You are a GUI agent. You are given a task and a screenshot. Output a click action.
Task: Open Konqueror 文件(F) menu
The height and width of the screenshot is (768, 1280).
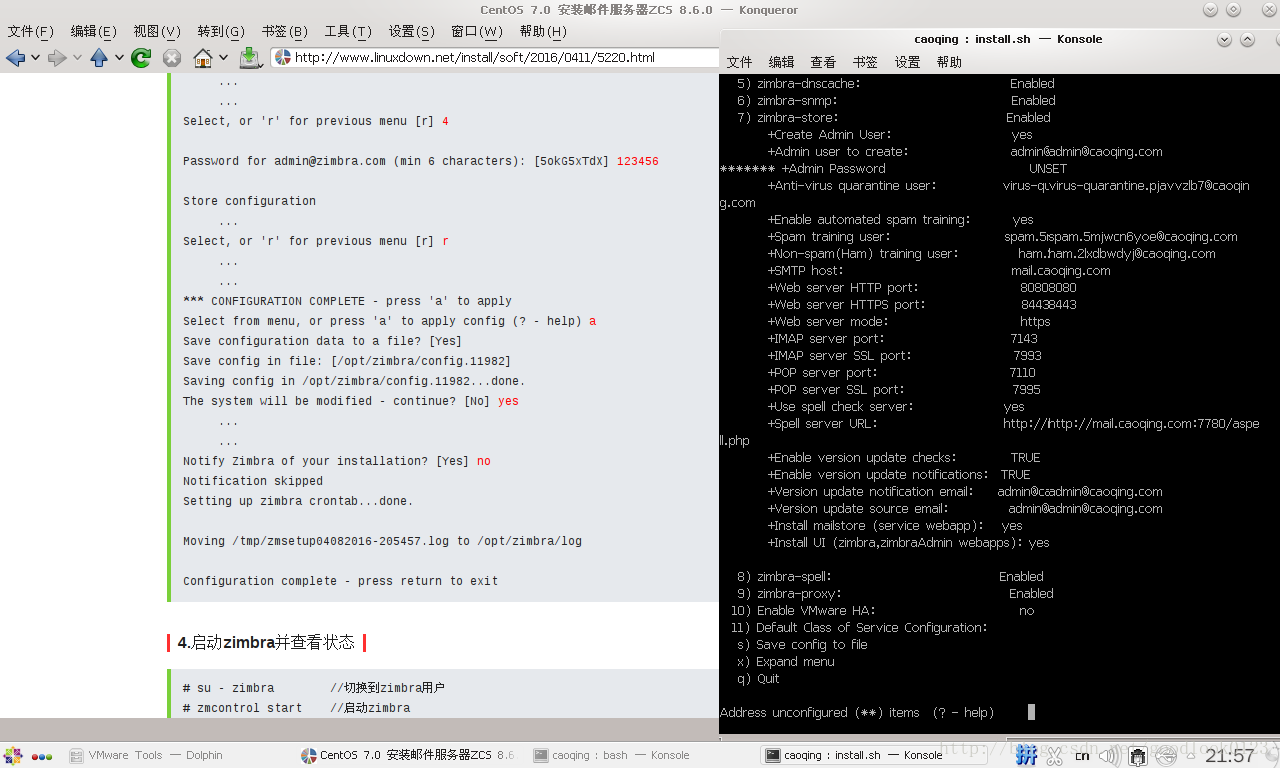[x=31, y=32]
